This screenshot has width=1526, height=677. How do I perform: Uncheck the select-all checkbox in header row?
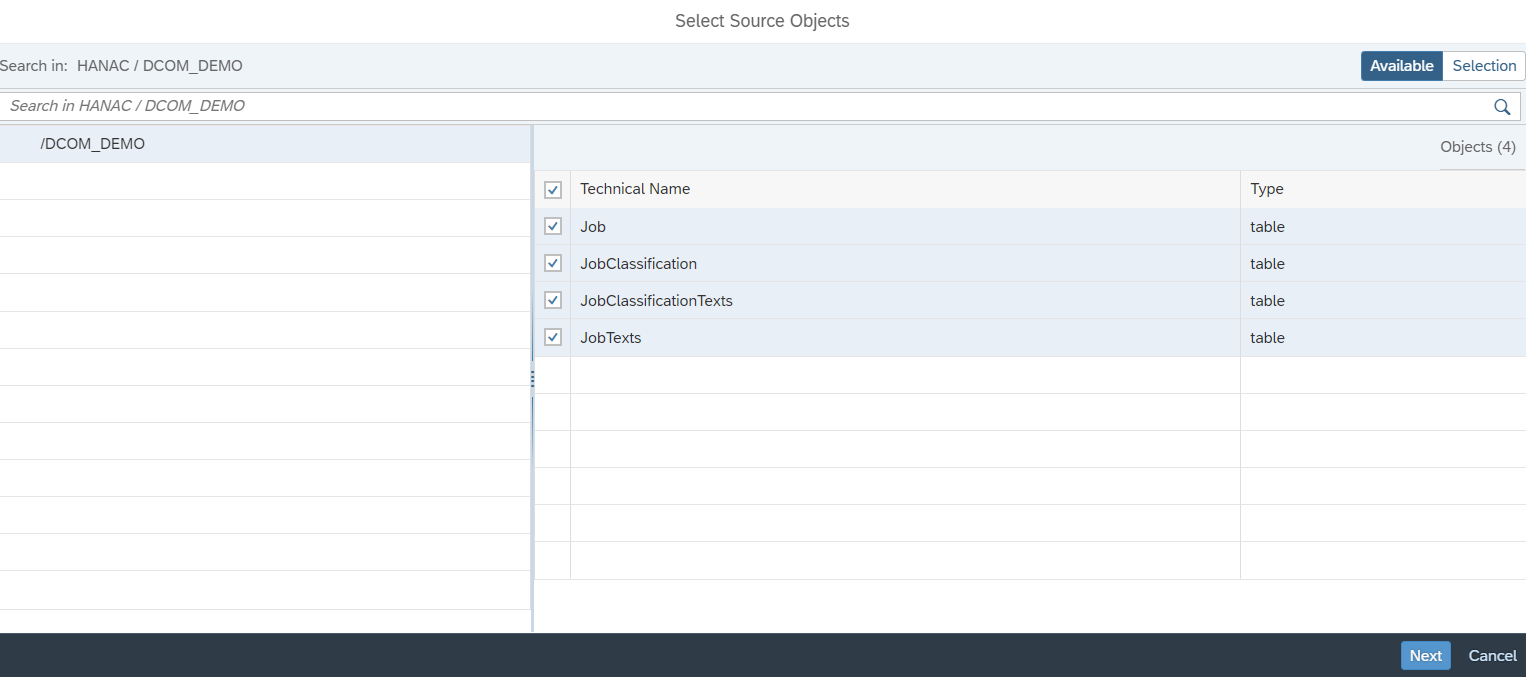tap(553, 189)
